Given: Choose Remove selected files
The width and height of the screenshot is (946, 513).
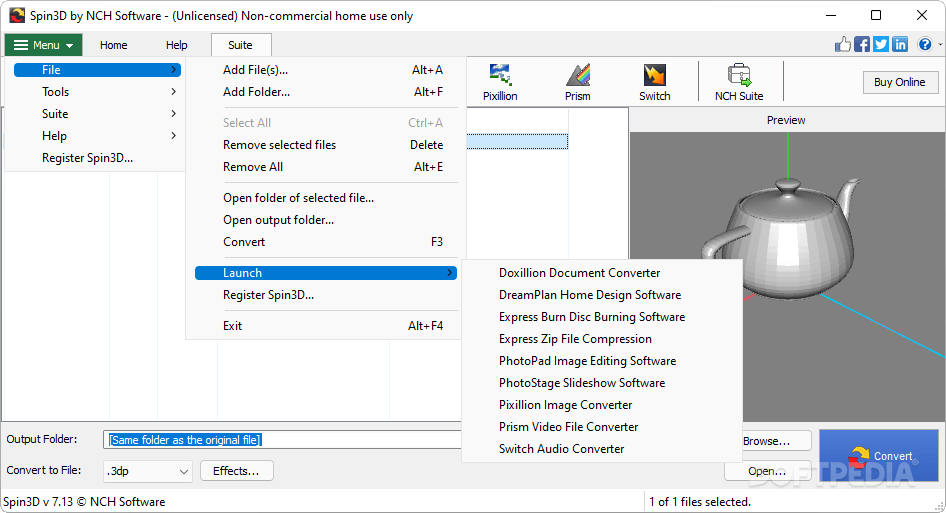Looking at the screenshot, I should pyautogui.click(x=326, y=145).
